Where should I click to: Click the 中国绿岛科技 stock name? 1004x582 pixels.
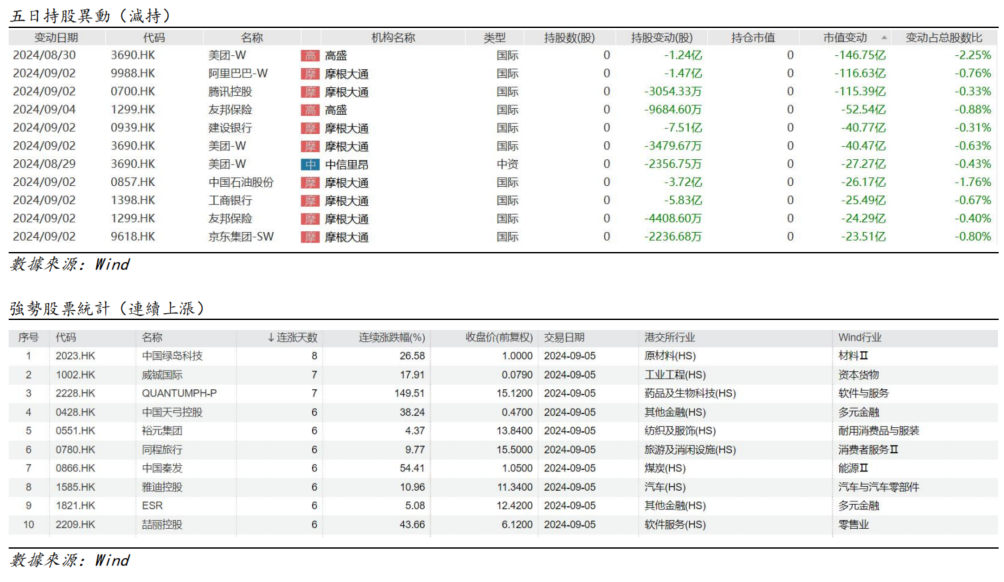pos(172,356)
